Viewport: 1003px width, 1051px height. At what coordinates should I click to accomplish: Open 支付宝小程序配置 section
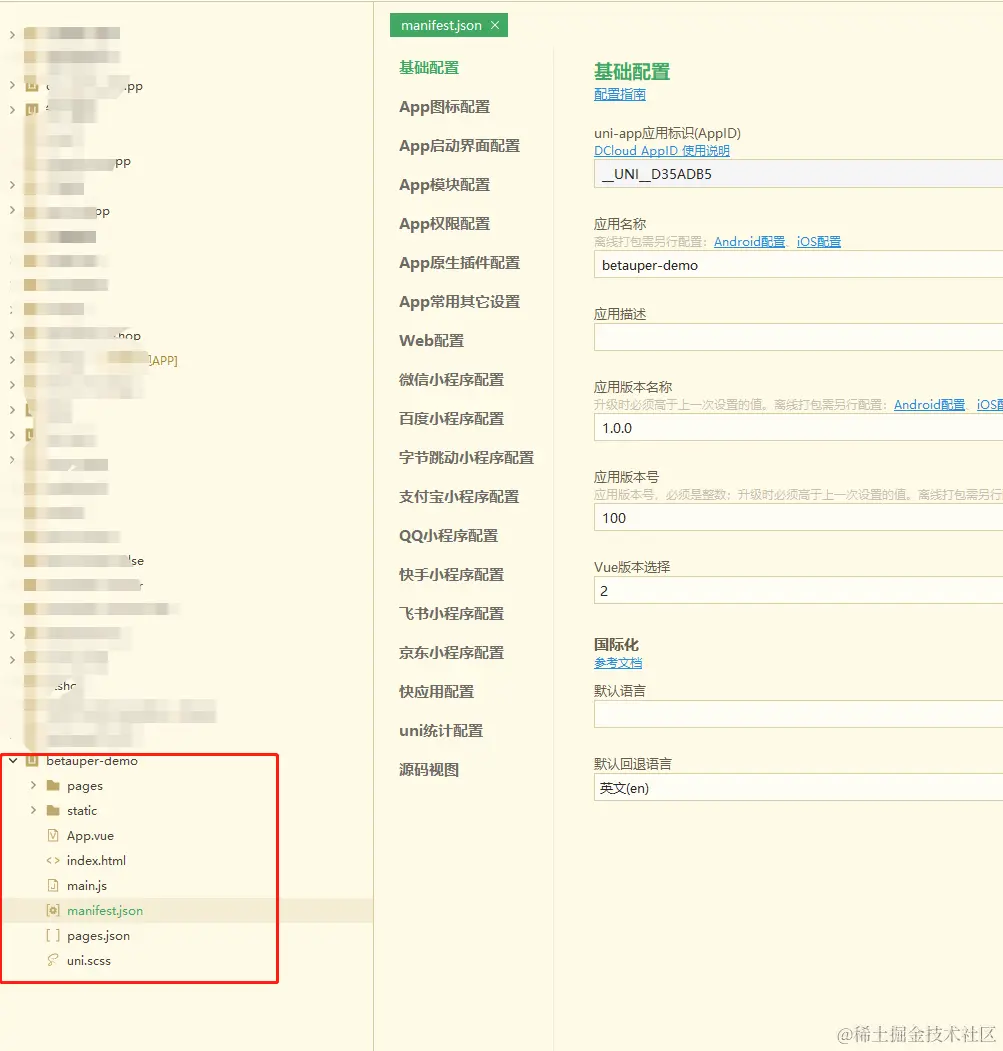tap(459, 497)
